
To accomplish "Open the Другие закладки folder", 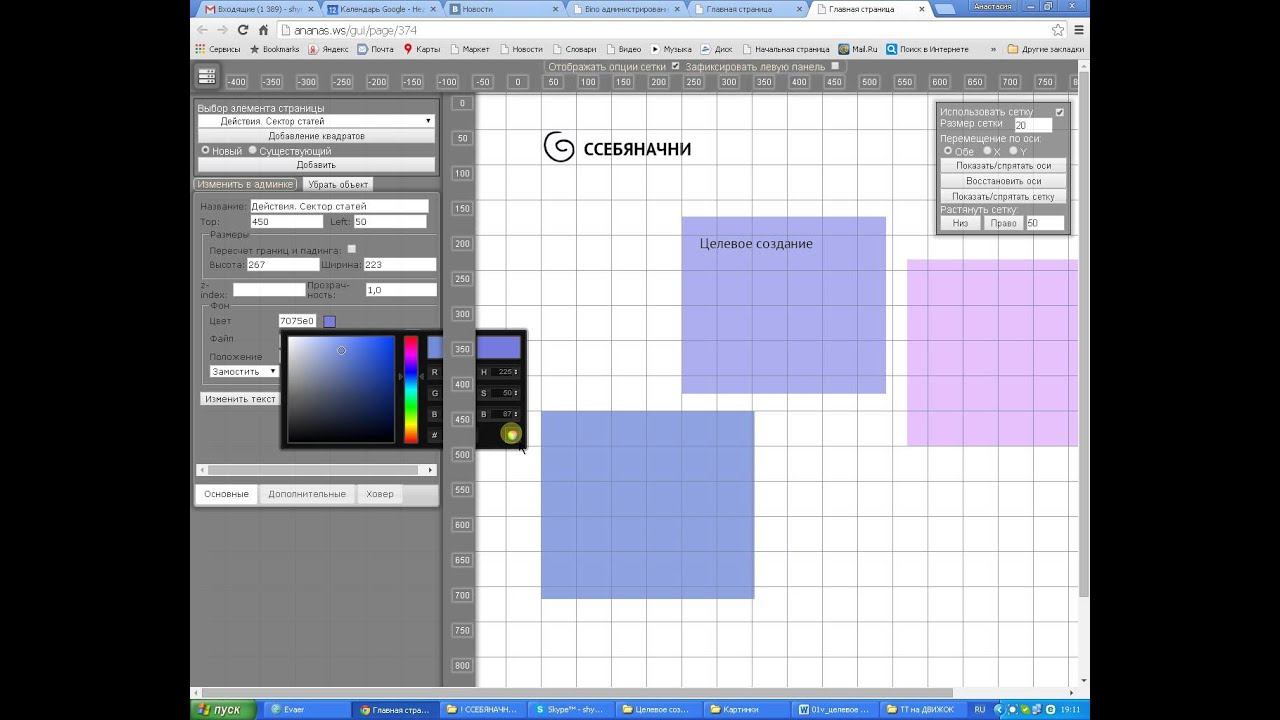I will [1046, 49].
